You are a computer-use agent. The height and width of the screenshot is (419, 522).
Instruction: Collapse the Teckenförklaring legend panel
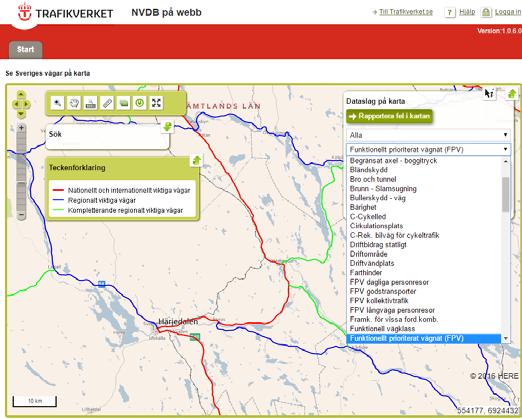(196, 160)
